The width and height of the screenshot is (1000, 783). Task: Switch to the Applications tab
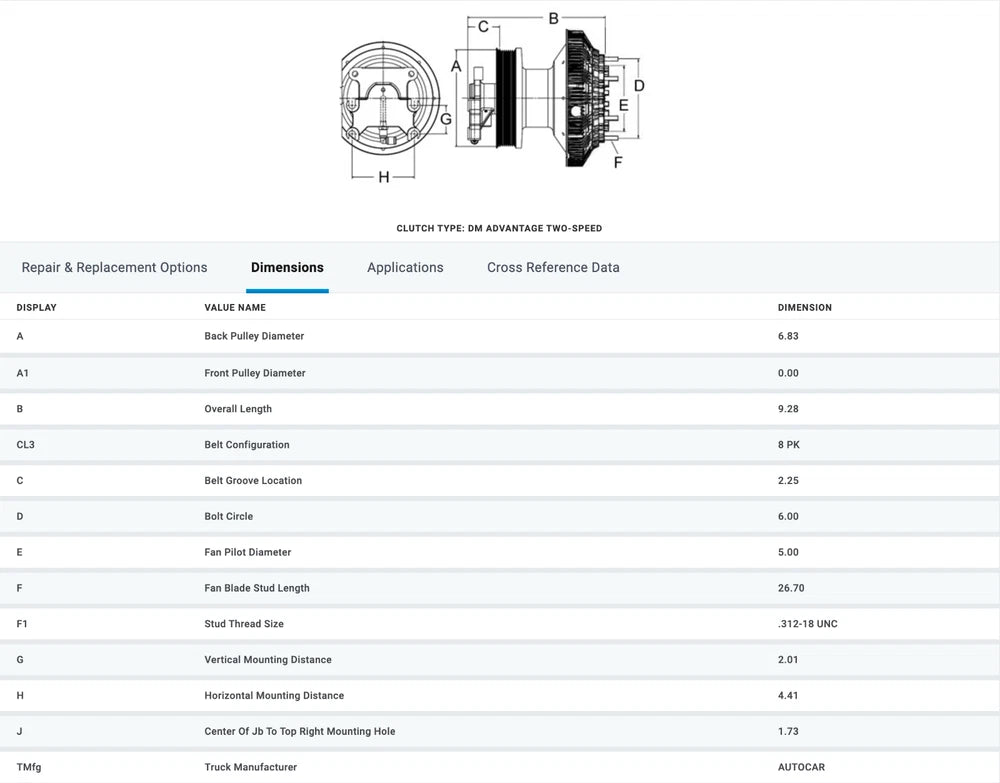[x=405, y=267]
